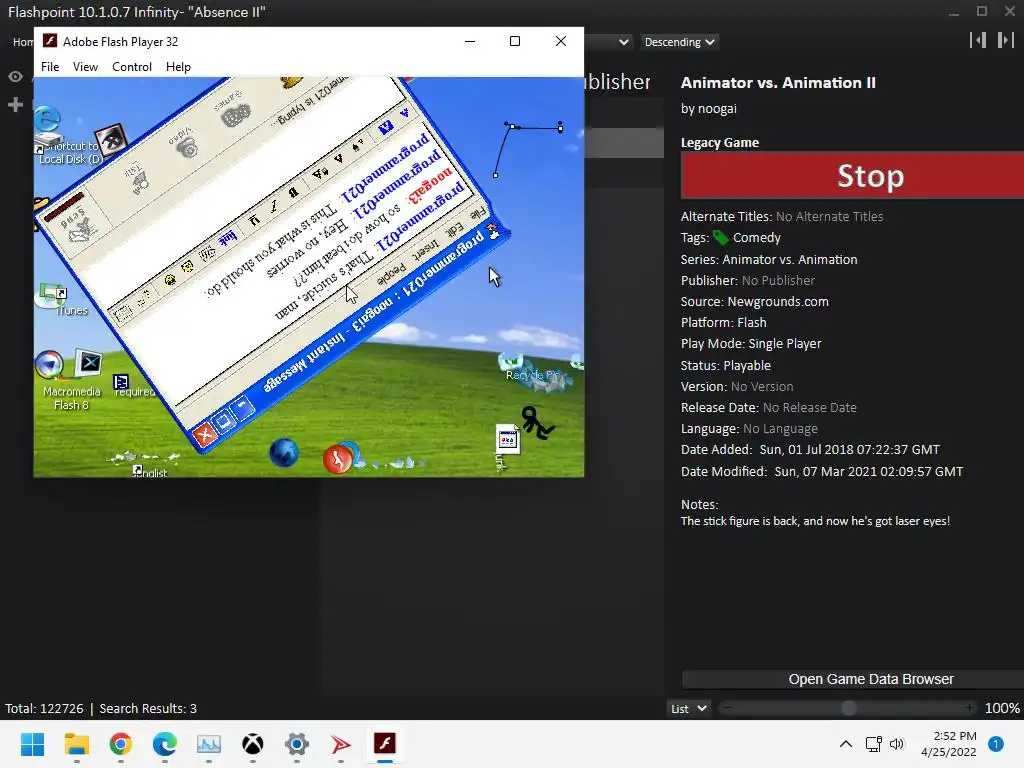1024x768 pixels.
Task: Toggle the right sidebar collapse icon
Action: tap(1006, 40)
